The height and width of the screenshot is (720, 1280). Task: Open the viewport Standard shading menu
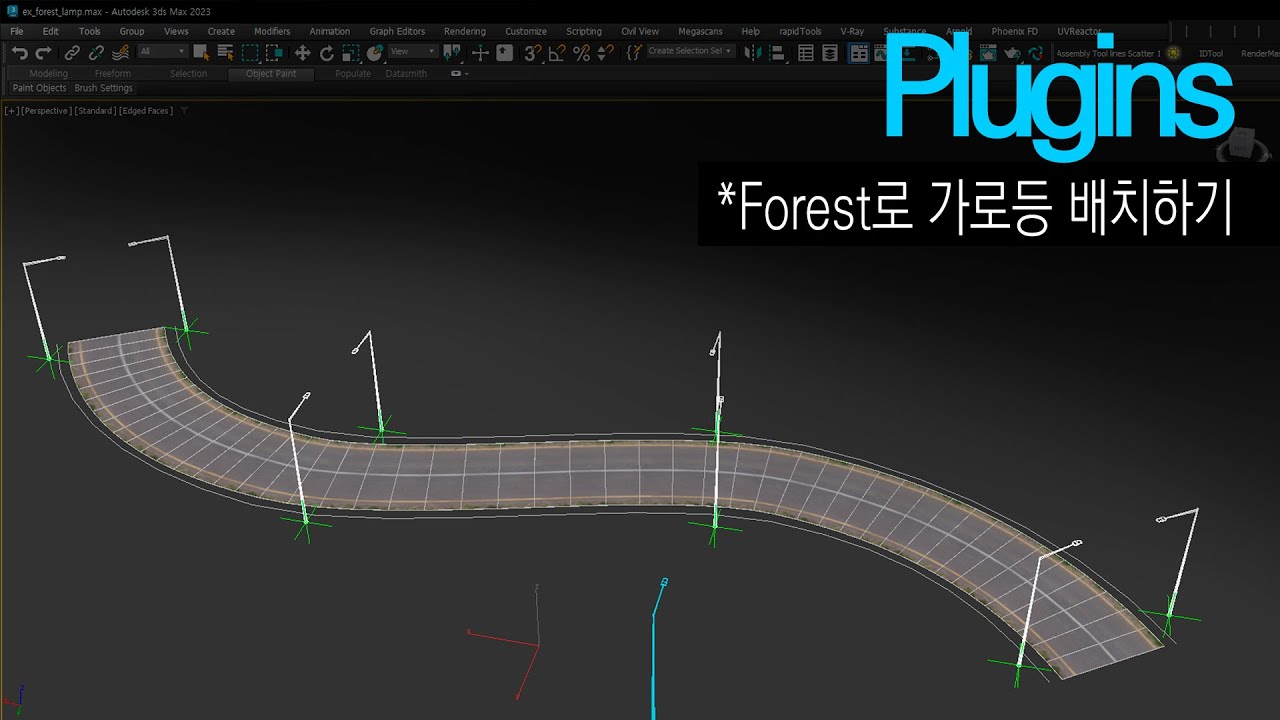[x=95, y=111]
